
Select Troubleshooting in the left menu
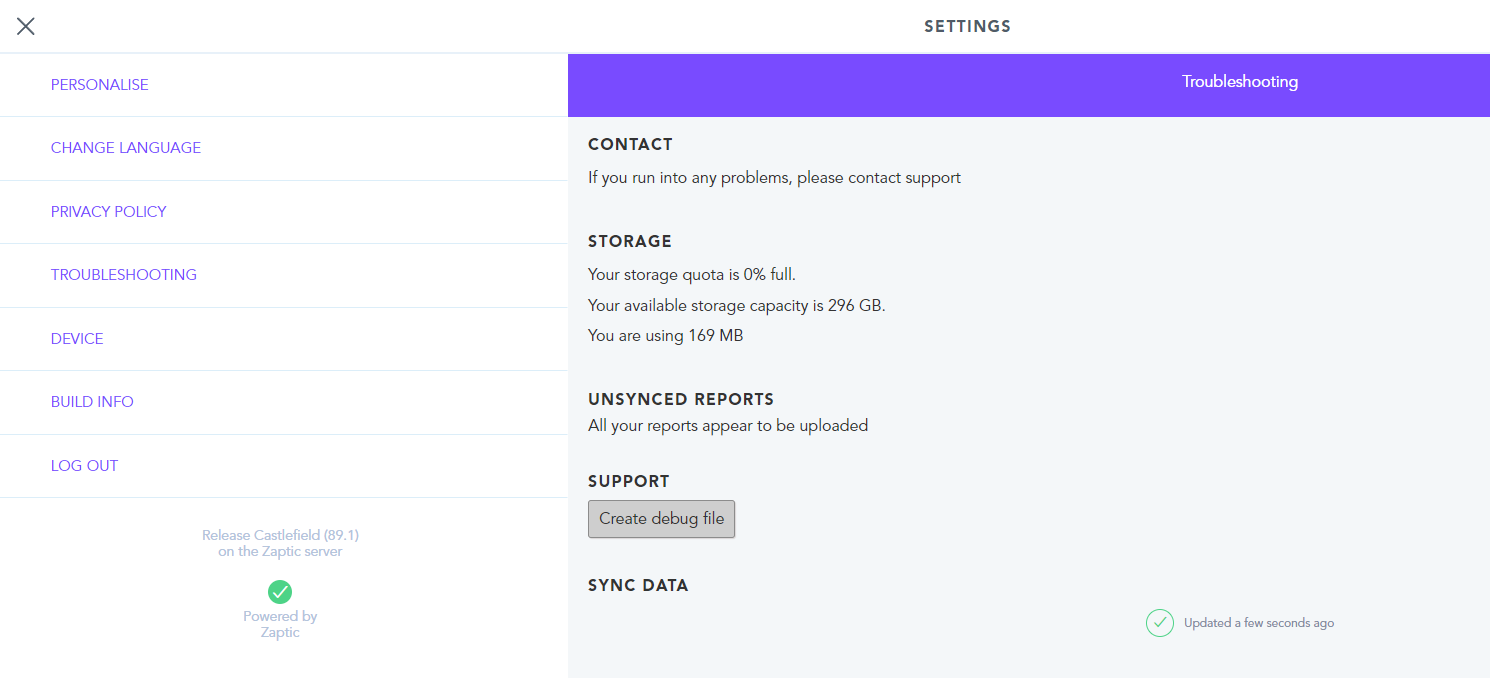pos(284,275)
